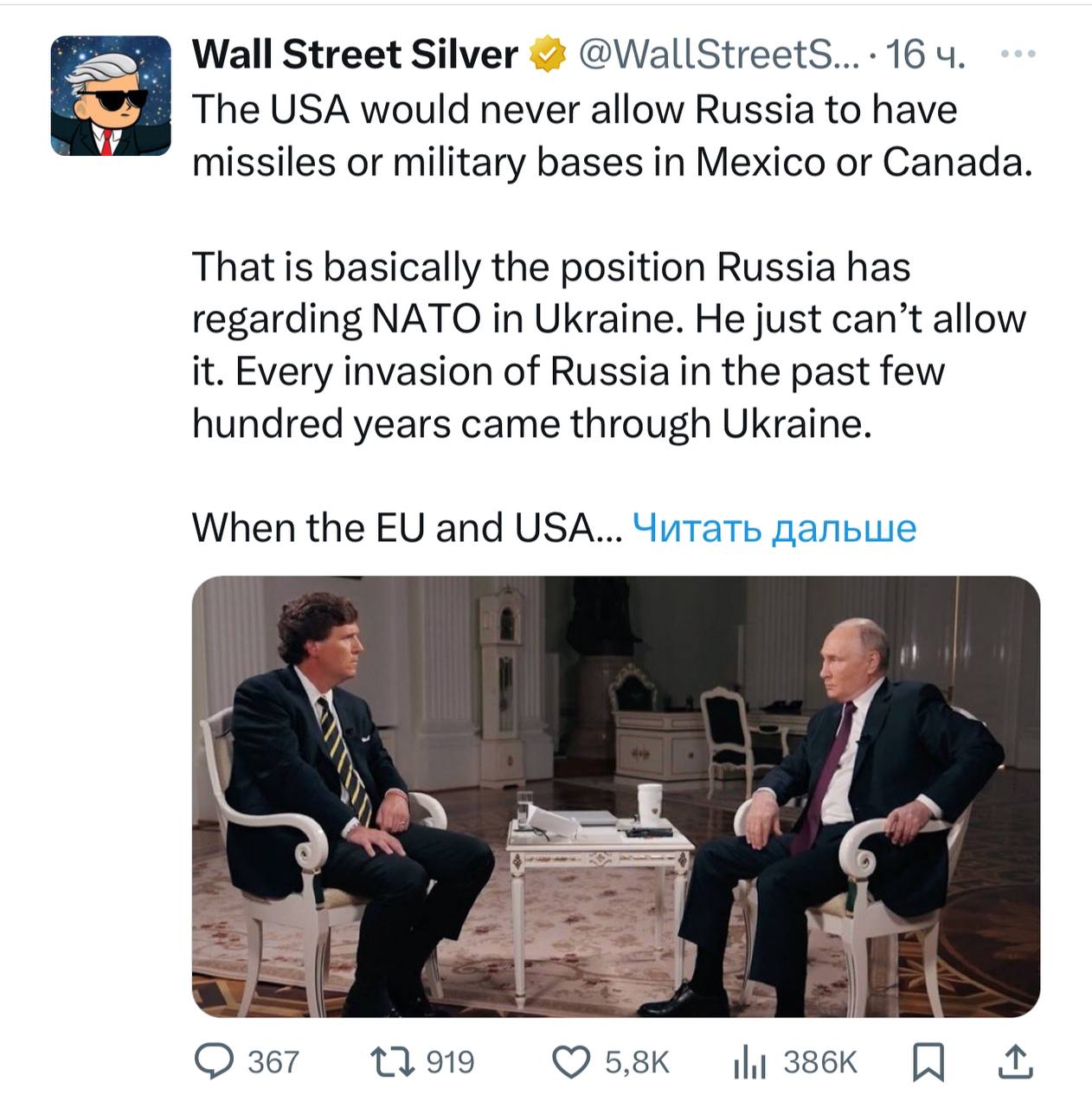Screen dimensions: 1092x1108
Task: Open the Wall Street Silver profile avatar
Action: (x=110, y=96)
